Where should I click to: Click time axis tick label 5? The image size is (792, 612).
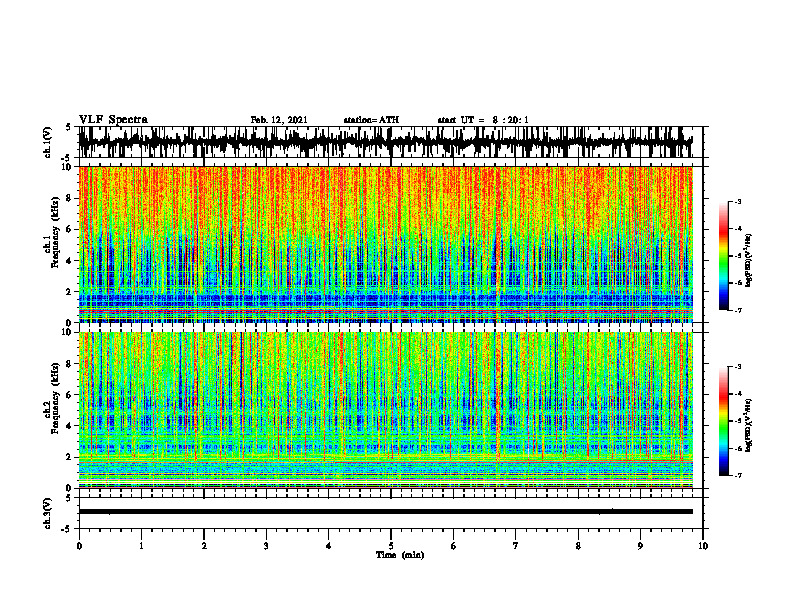(x=391, y=546)
